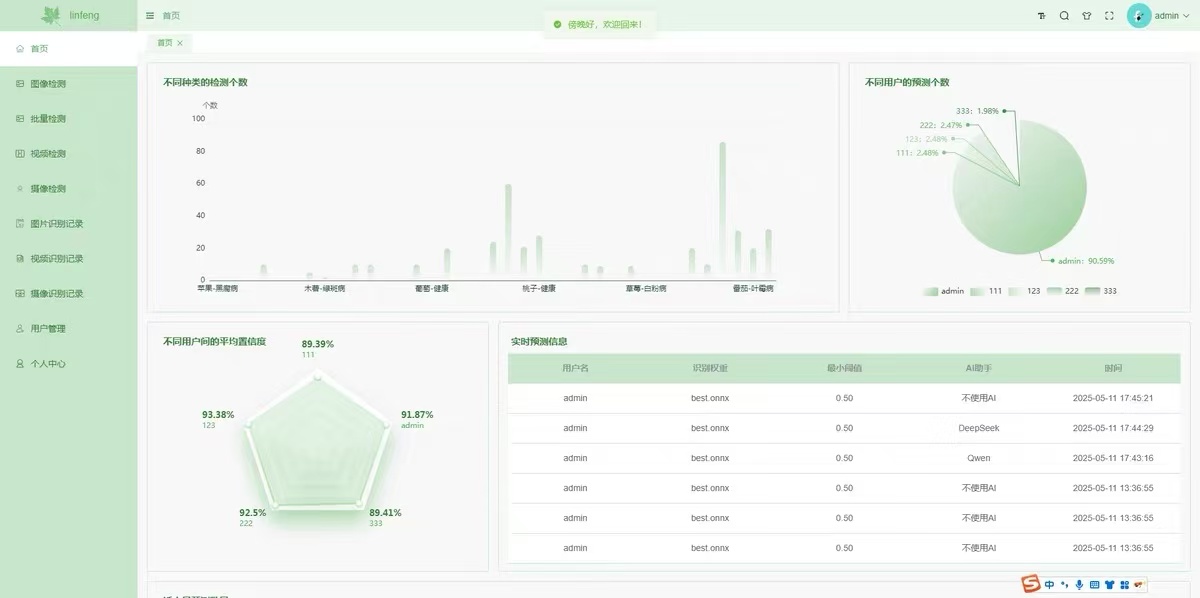
Task: Click DeepSeek cell in prediction table
Action: pyautogui.click(x=979, y=428)
